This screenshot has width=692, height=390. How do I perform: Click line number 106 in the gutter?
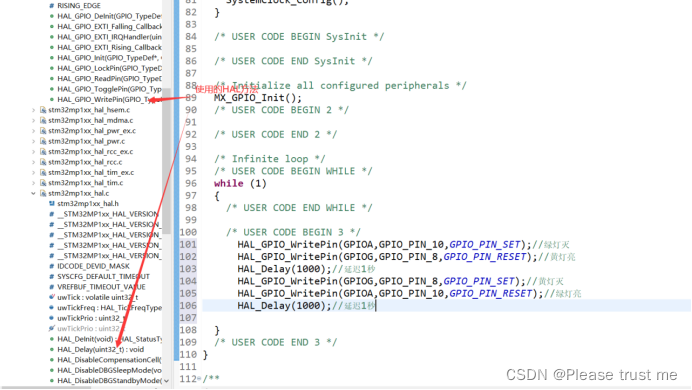(188, 306)
